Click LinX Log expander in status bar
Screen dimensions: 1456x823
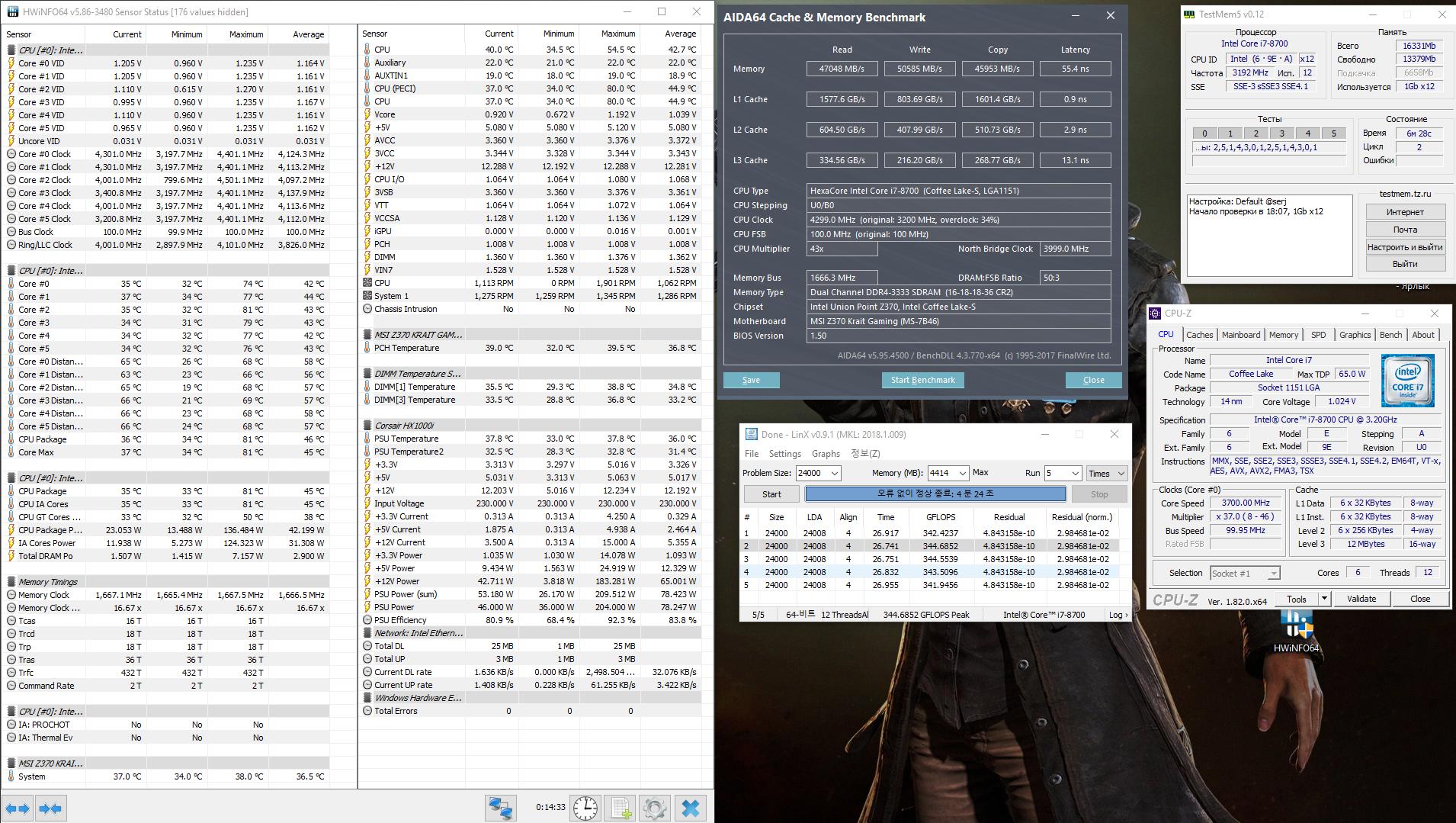1118,615
